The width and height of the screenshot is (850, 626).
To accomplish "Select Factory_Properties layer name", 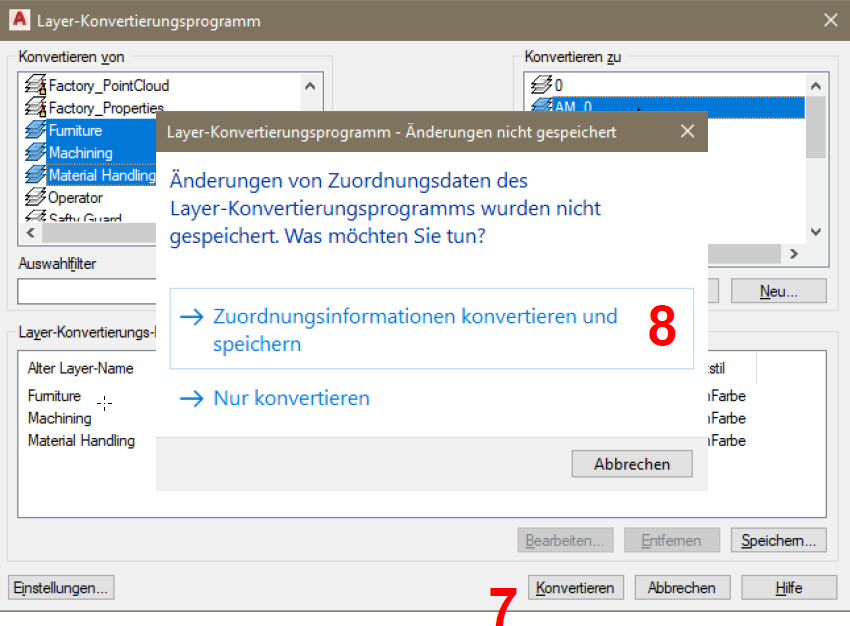I will 106,108.
